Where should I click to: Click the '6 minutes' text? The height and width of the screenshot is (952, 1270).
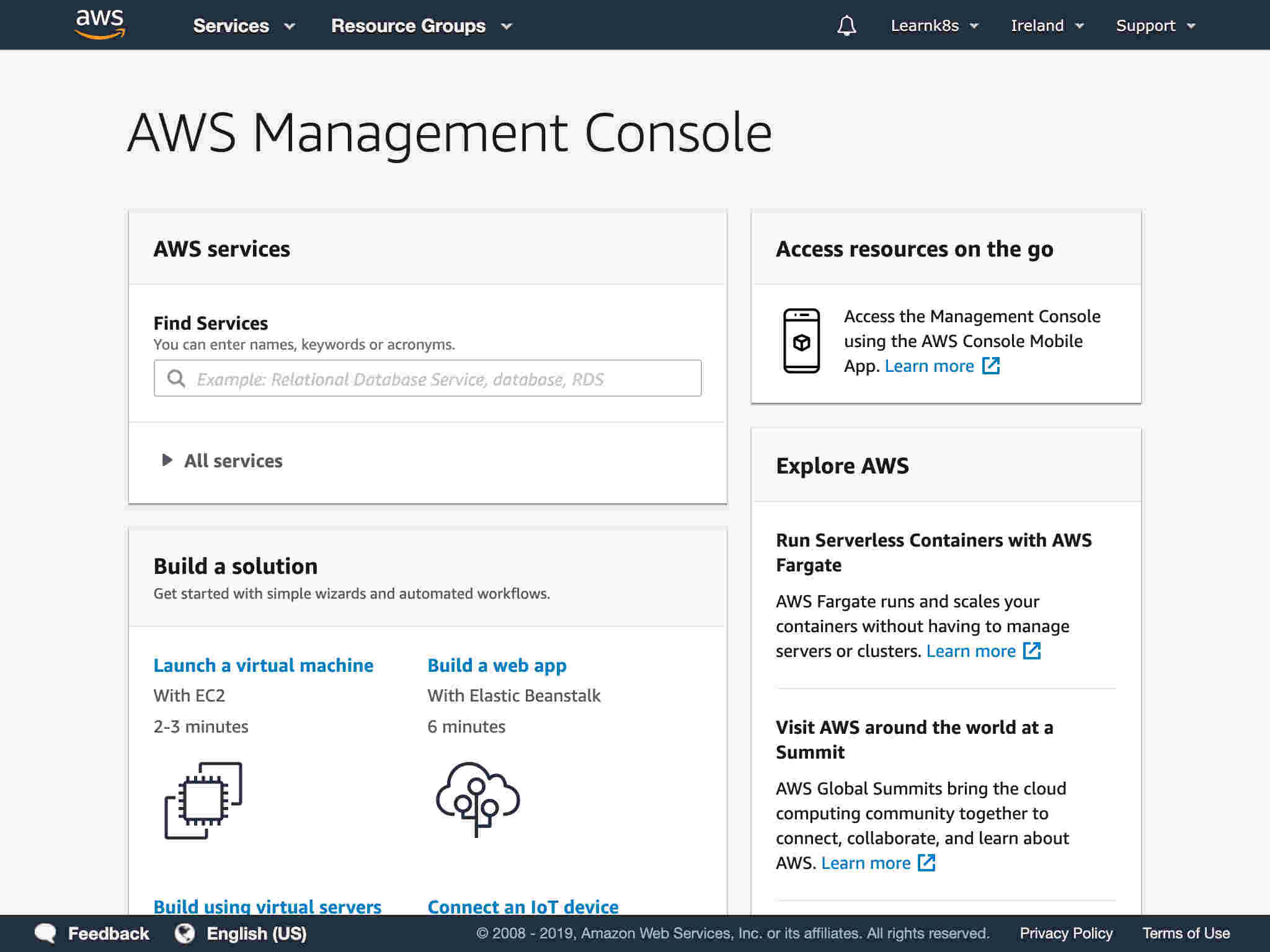(466, 726)
